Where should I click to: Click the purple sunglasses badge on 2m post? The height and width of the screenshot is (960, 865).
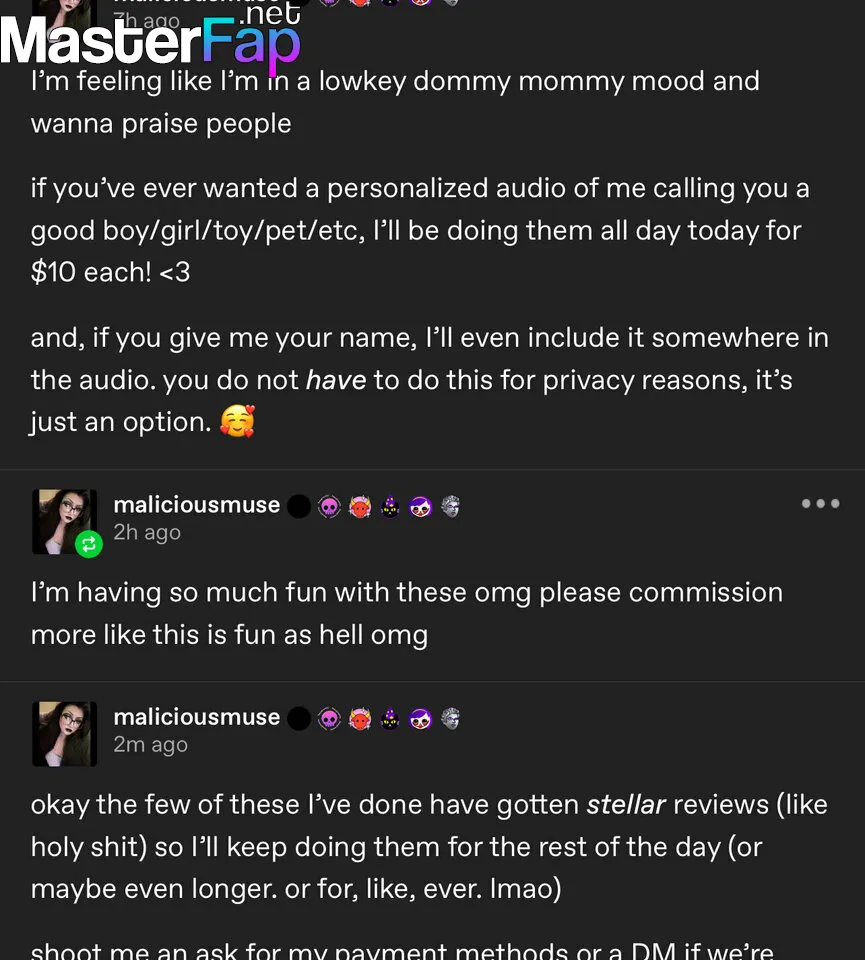coord(420,719)
